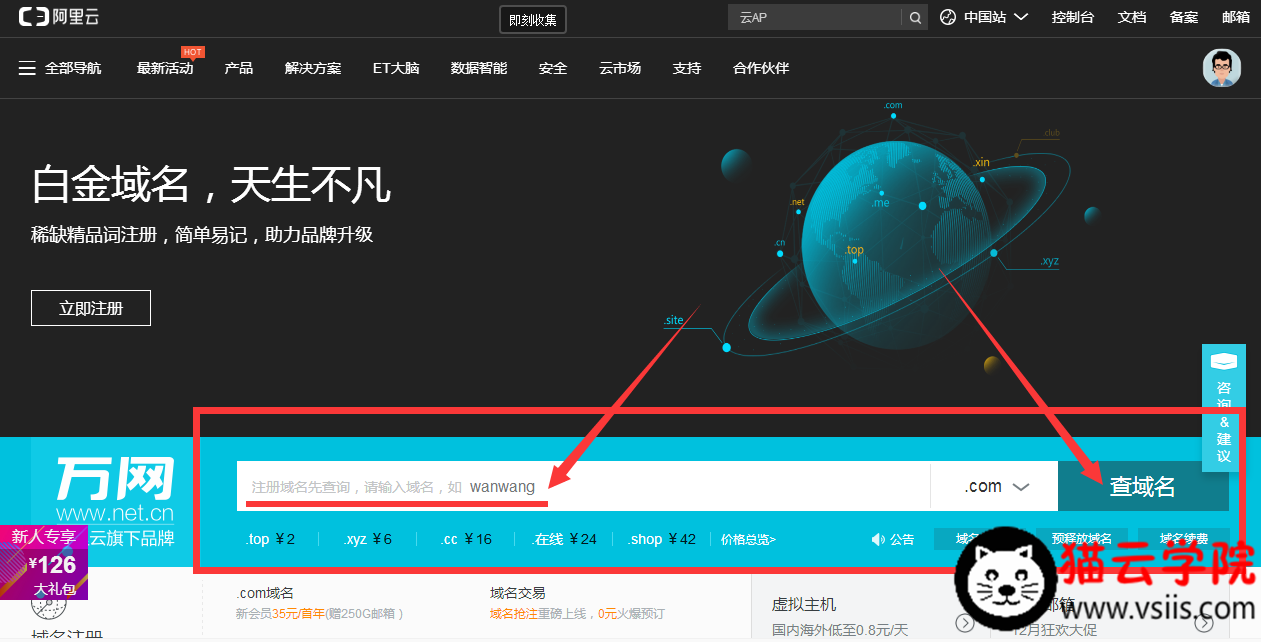Click the 域名续费 button
This screenshot has width=1261, height=642.
1184,539
